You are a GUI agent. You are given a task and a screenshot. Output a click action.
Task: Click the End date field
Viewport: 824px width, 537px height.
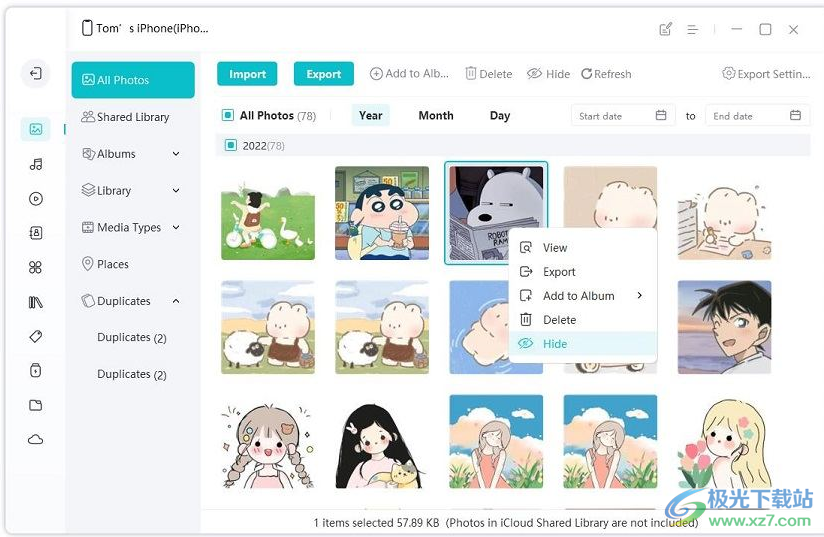(x=757, y=115)
